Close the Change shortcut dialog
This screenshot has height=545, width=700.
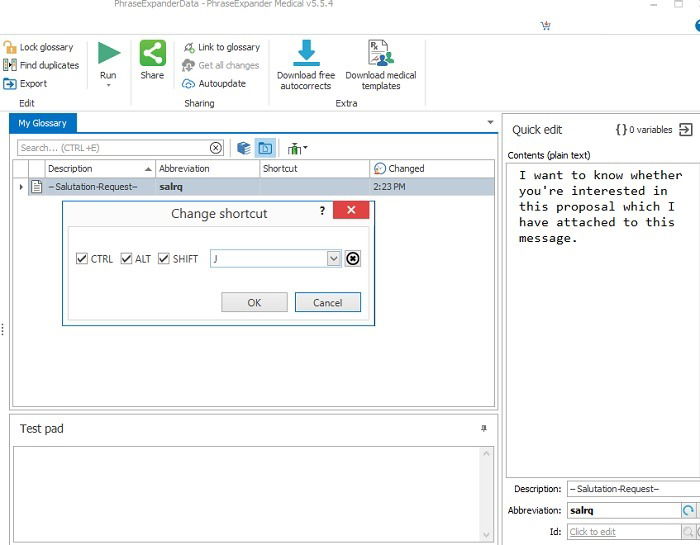tap(351, 210)
